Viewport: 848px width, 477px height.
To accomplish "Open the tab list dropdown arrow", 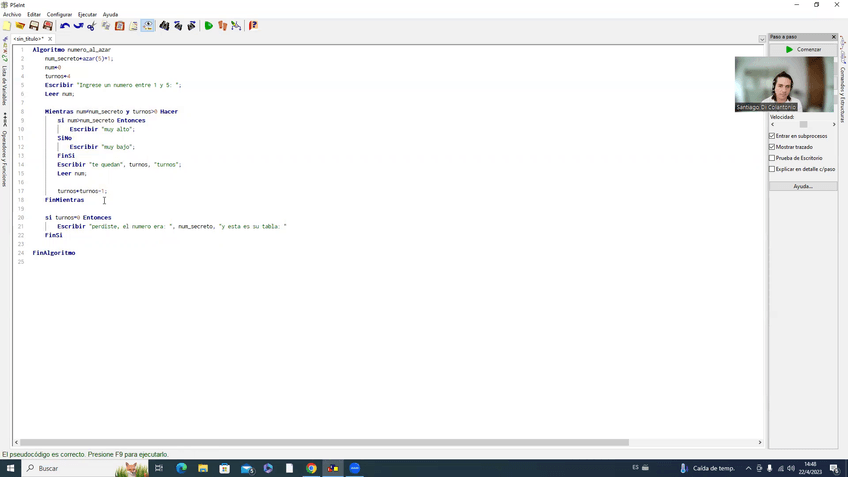I will pos(762,39).
